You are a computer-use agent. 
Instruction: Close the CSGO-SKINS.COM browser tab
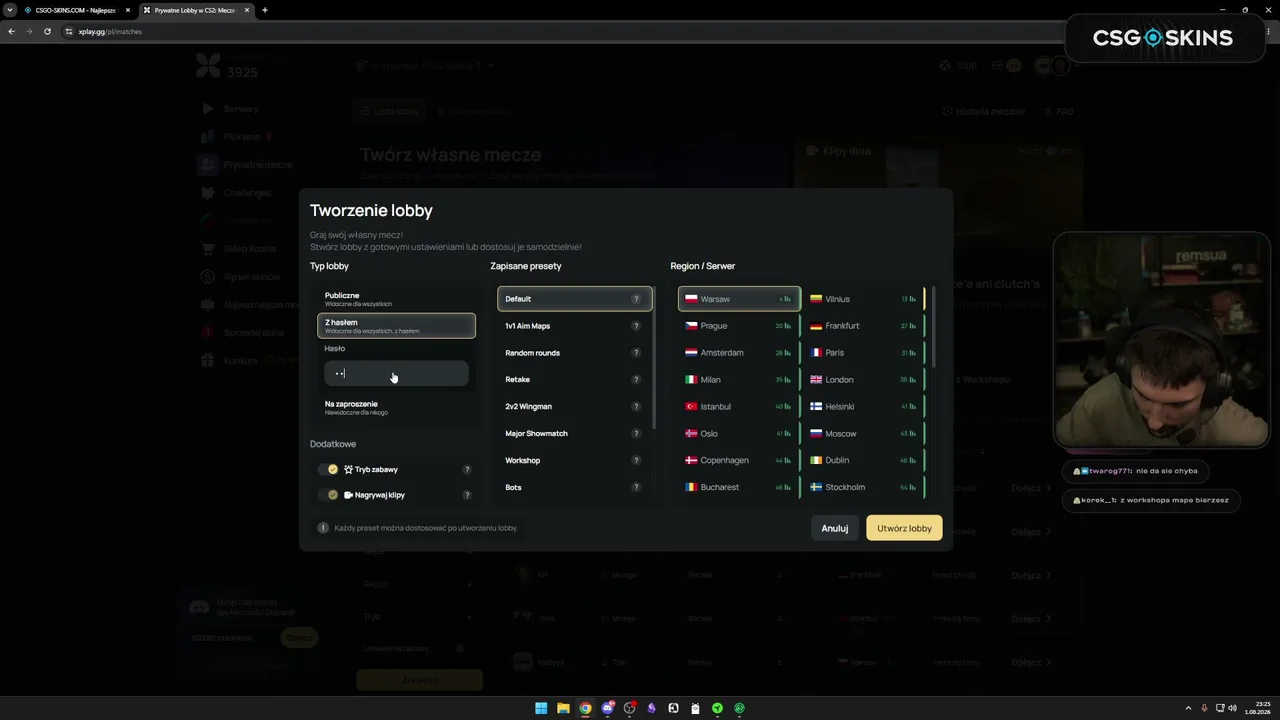(x=128, y=10)
